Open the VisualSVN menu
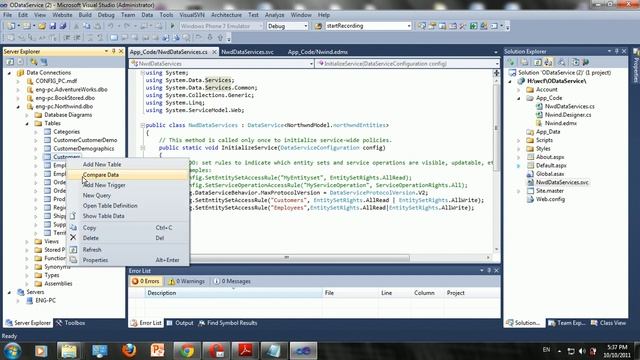This screenshot has width=640, height=360. tap(192, 15)
